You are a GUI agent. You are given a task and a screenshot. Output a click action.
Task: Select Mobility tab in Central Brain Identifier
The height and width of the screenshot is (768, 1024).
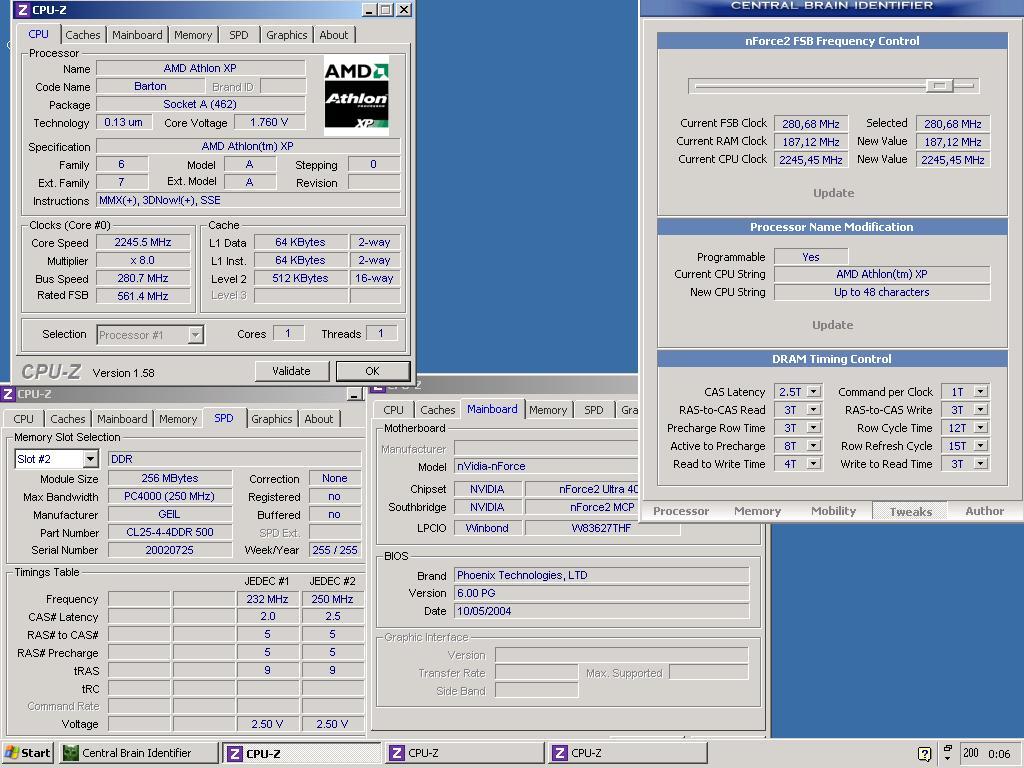click(x=833, y=511)
